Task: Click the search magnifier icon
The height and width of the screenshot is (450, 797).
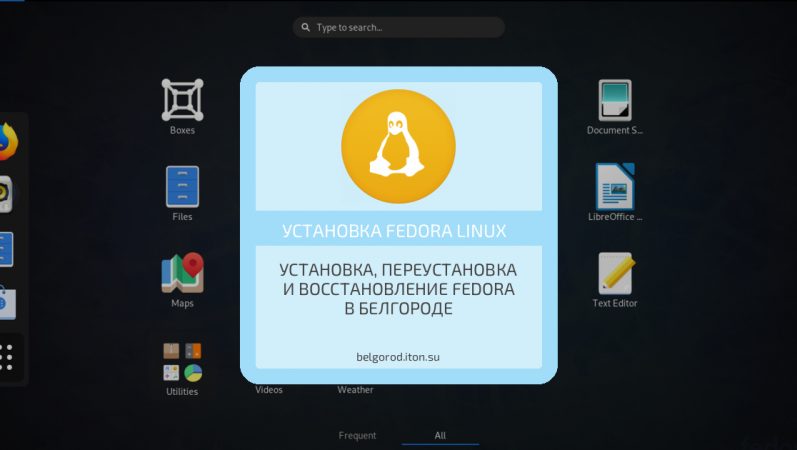Action: (305, 27)
